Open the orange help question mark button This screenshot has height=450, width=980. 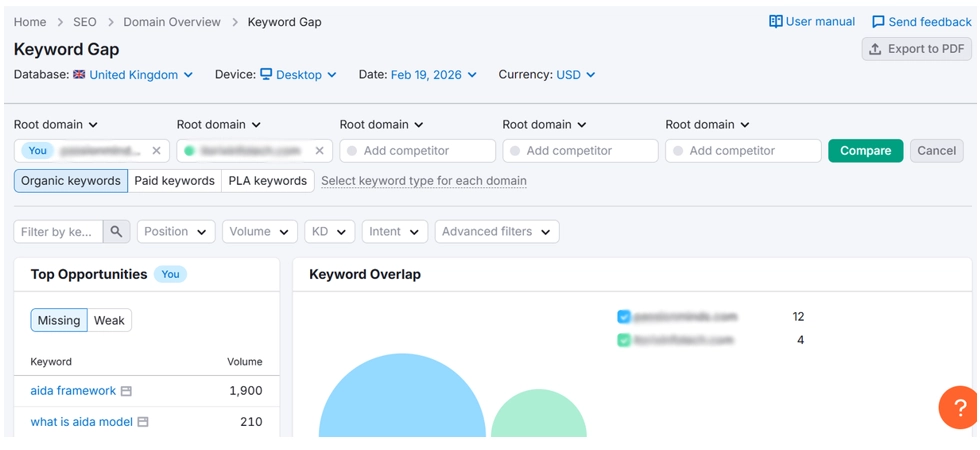959,408
